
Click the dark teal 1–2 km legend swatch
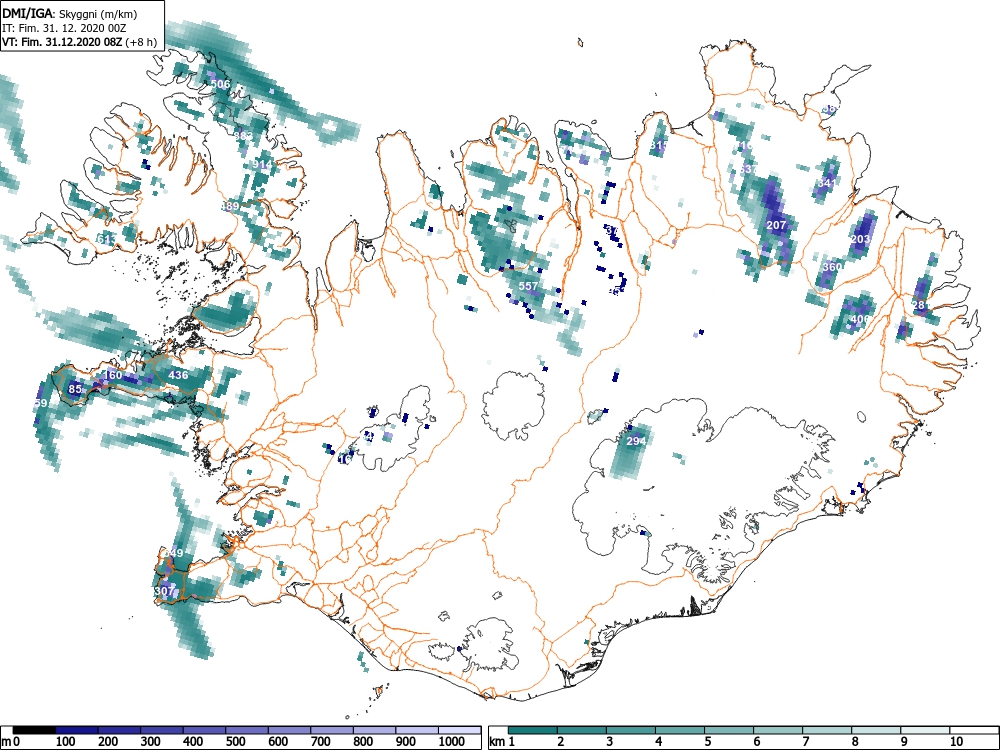tap(533, 730)
